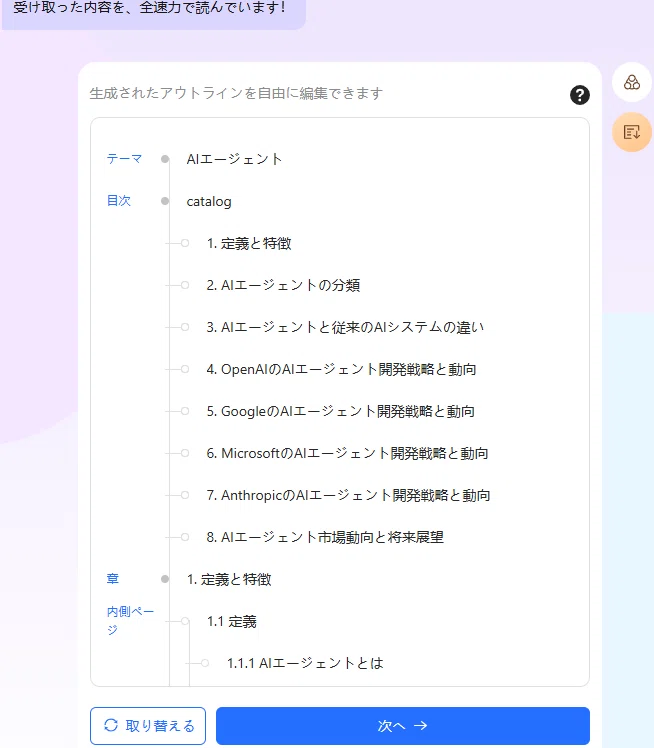Select sub-item 1.1.1 AIエージェントとは
Screen dimensions: 654x748
305,663
